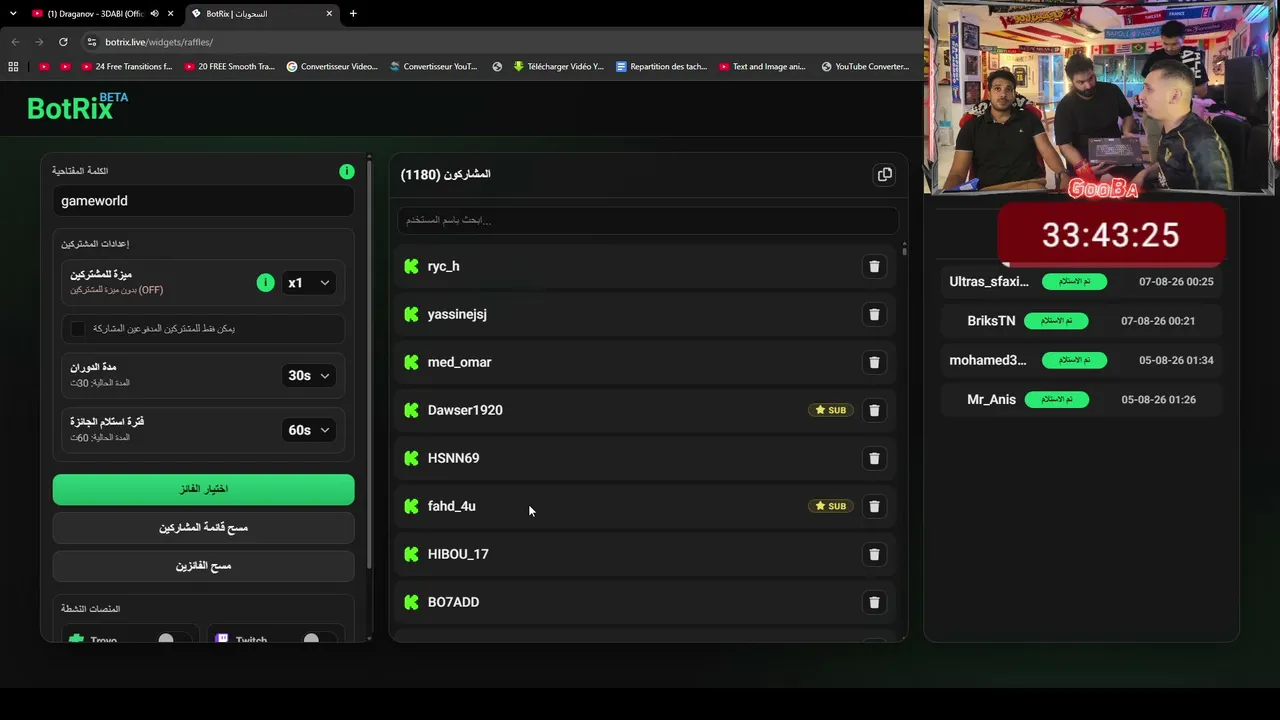
Task: Open the 24 Free Transitions bookmark
Action: point(127,67)
